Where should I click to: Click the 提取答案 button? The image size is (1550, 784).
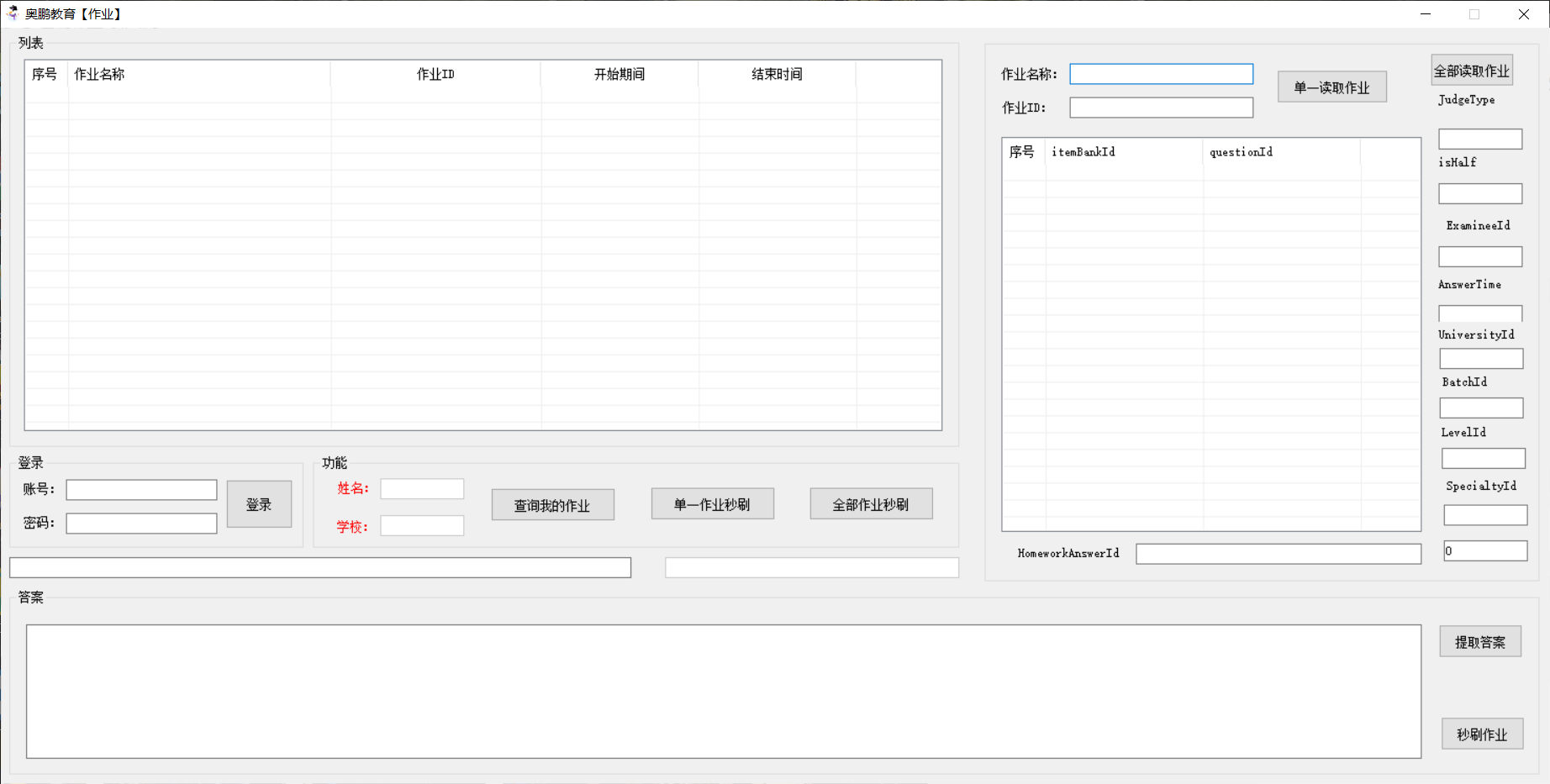click(1480, 642)
